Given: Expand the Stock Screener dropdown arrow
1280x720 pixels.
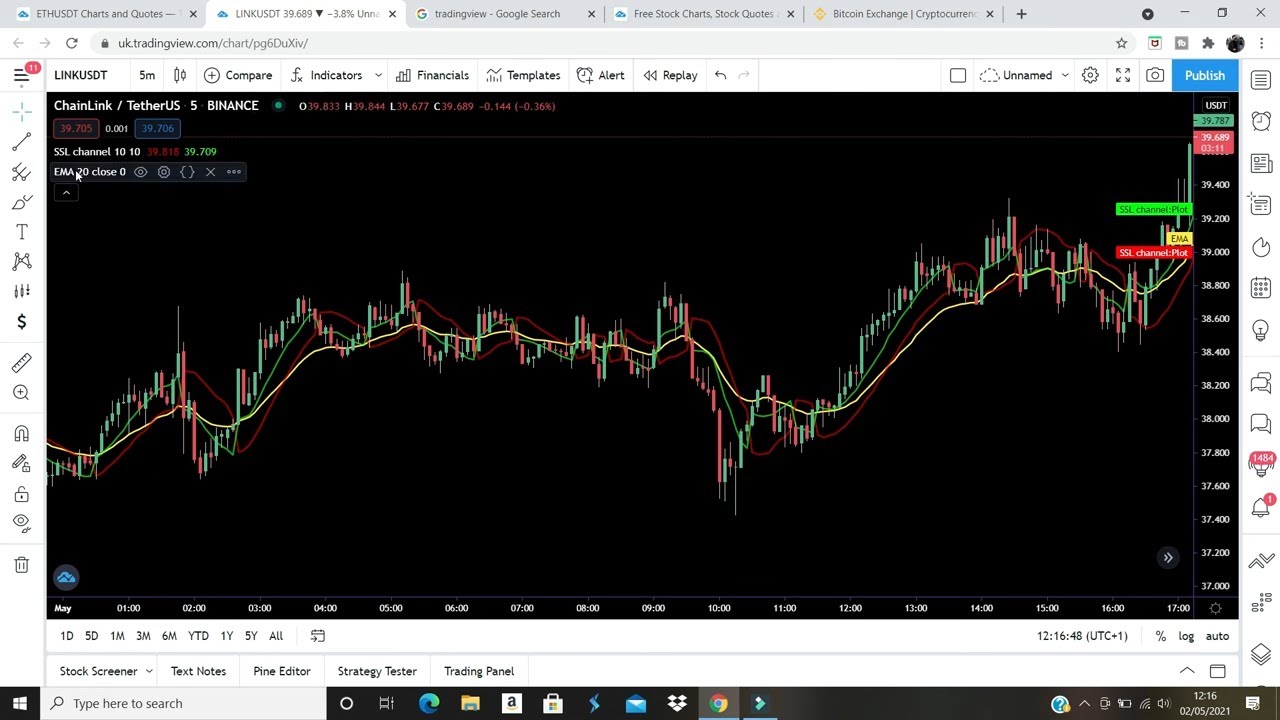Looking at the screenshot, I should click(149, 671).
